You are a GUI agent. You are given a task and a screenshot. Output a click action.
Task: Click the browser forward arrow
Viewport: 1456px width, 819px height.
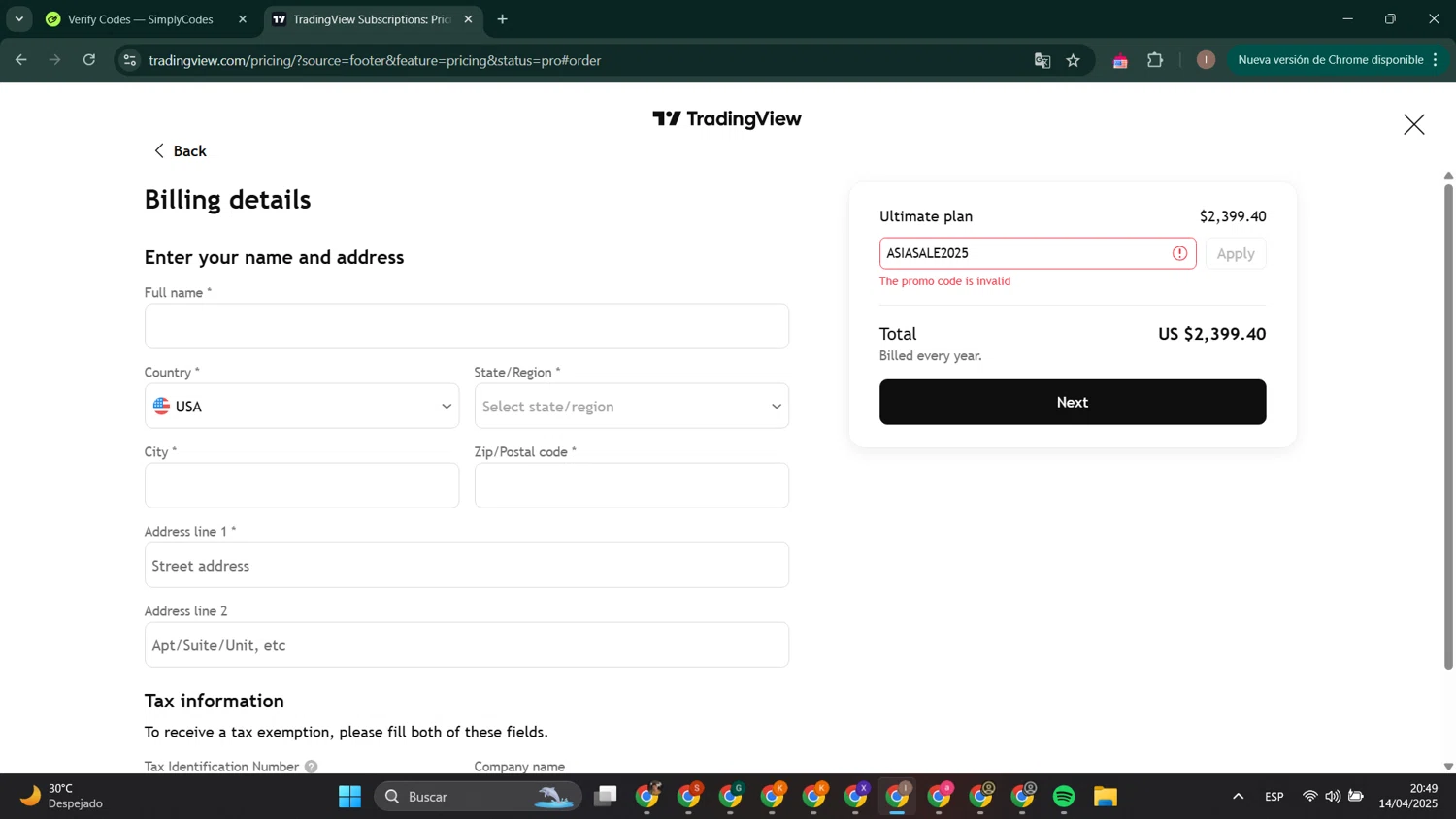[55, 60]
